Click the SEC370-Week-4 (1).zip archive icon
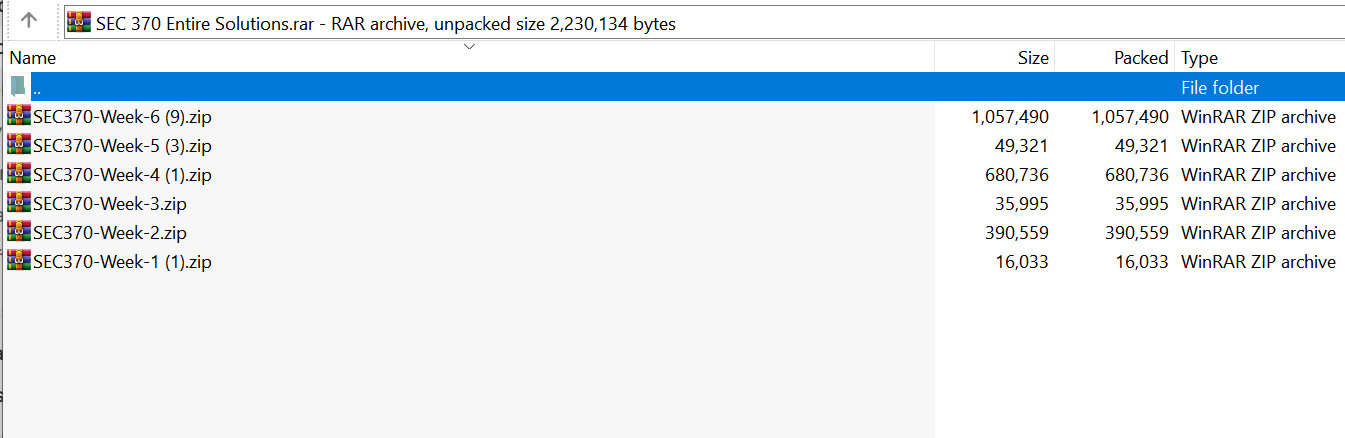Screen dimensions: 1345x438 [x=19, y=174]
